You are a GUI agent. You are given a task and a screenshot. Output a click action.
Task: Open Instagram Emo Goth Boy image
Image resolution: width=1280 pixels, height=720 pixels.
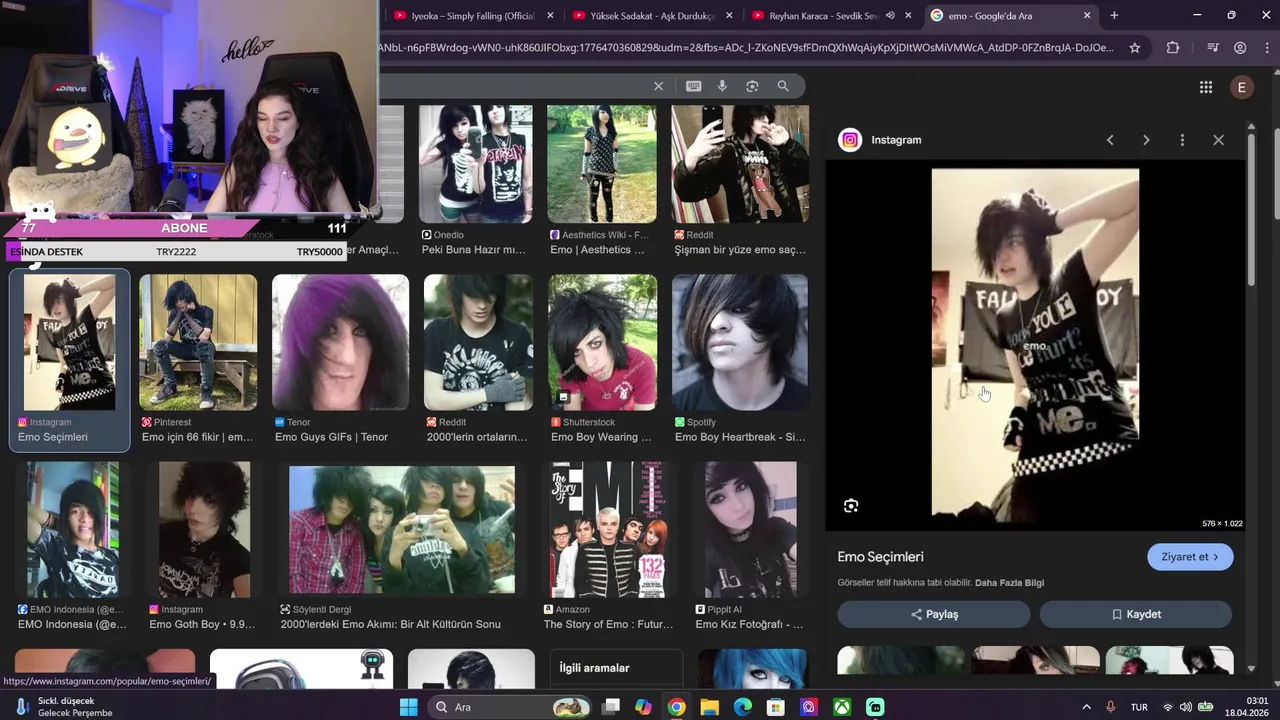pyautogui.click(x=204, y=530)
